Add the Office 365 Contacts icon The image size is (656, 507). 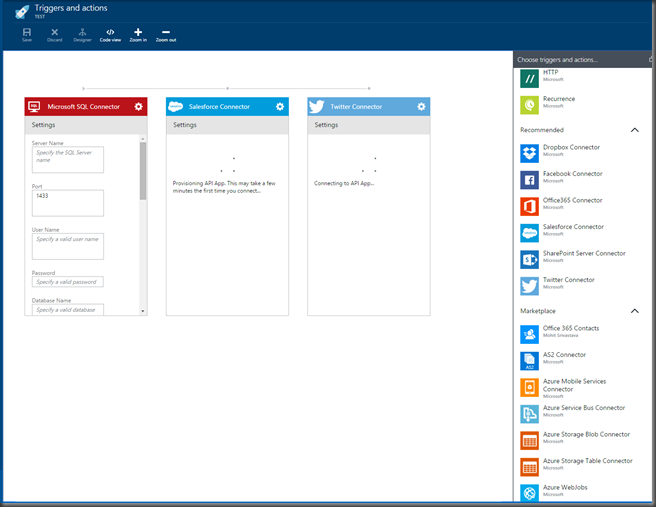pyautogui.click(x=529, y=335)
